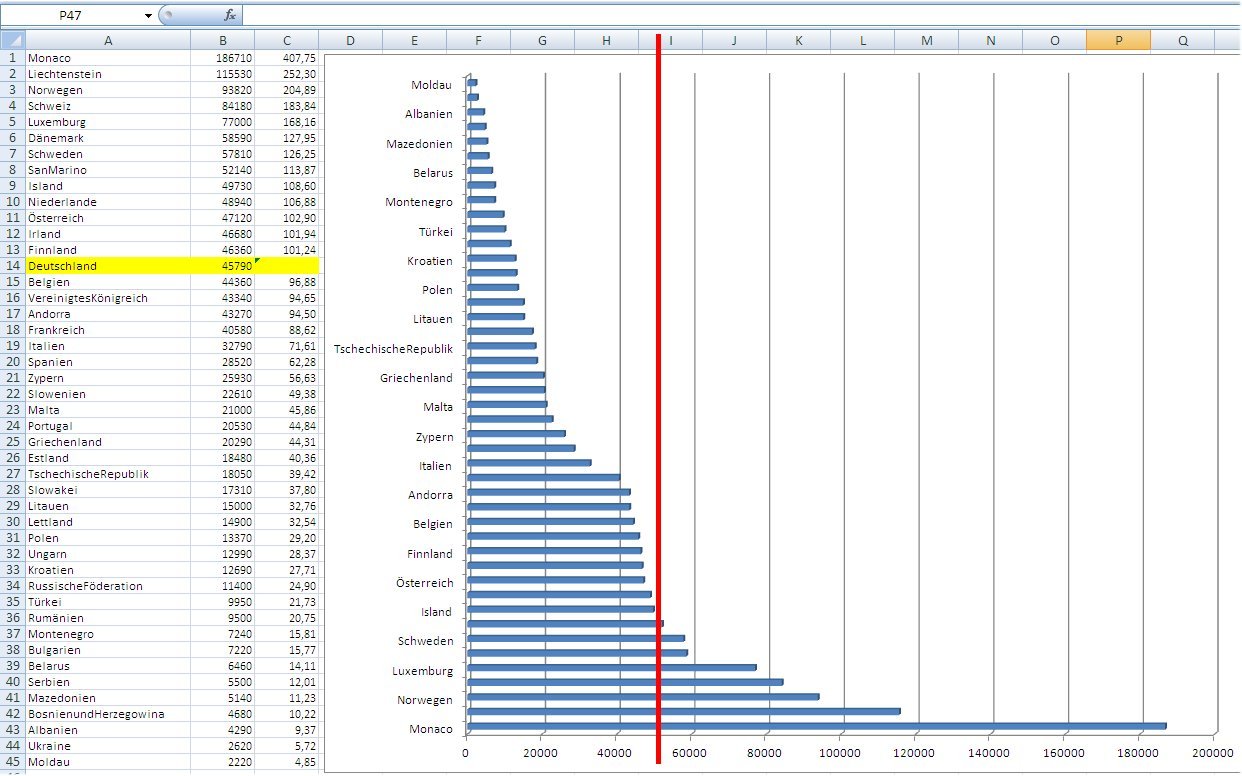Screen dimensions: 1242x776
Task: Click the Select All corner triangle
Action: 12,41
